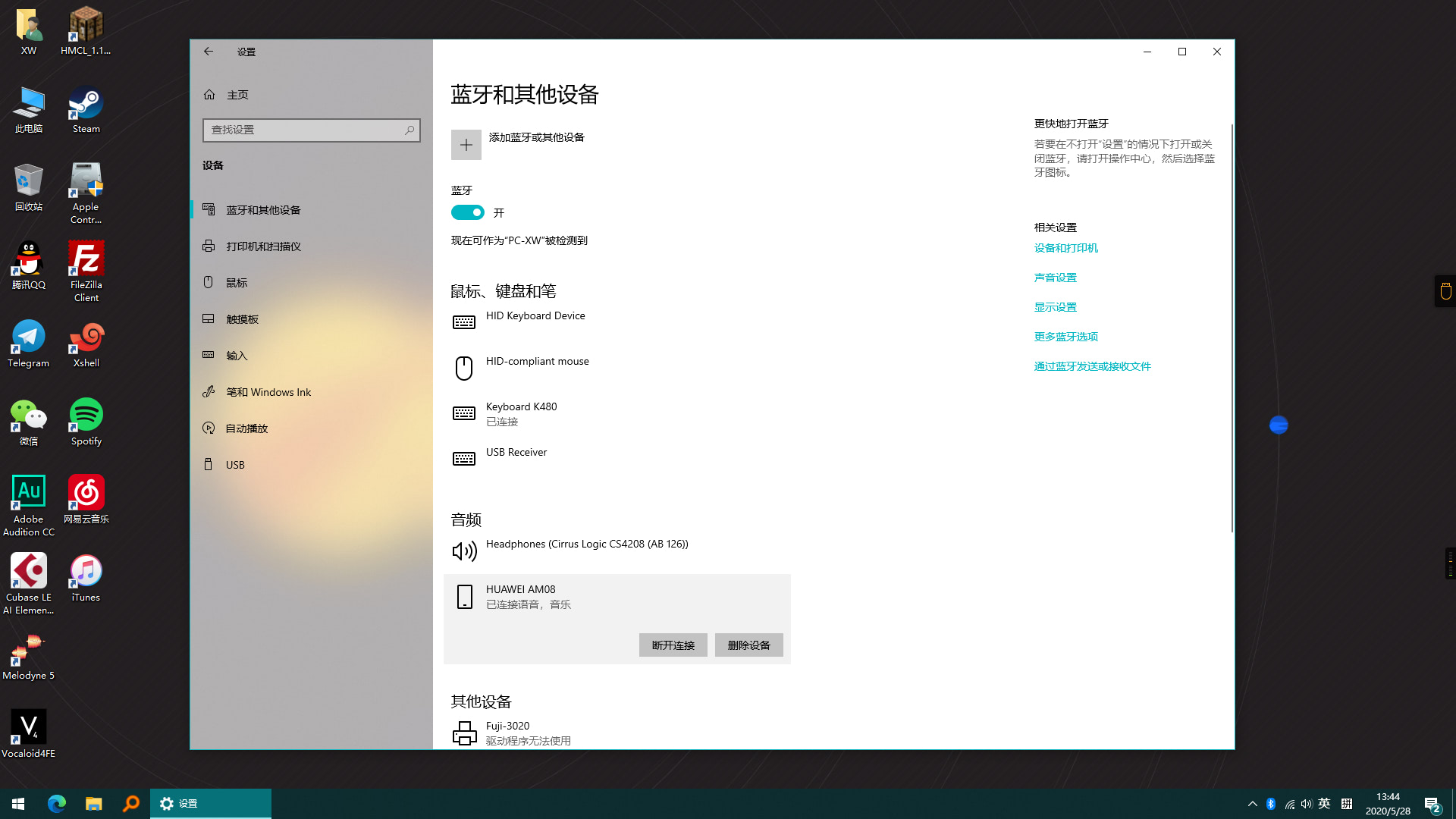Open 输入 (Typing) settings
1456x819 pixels.
click(x=236, y=355)
